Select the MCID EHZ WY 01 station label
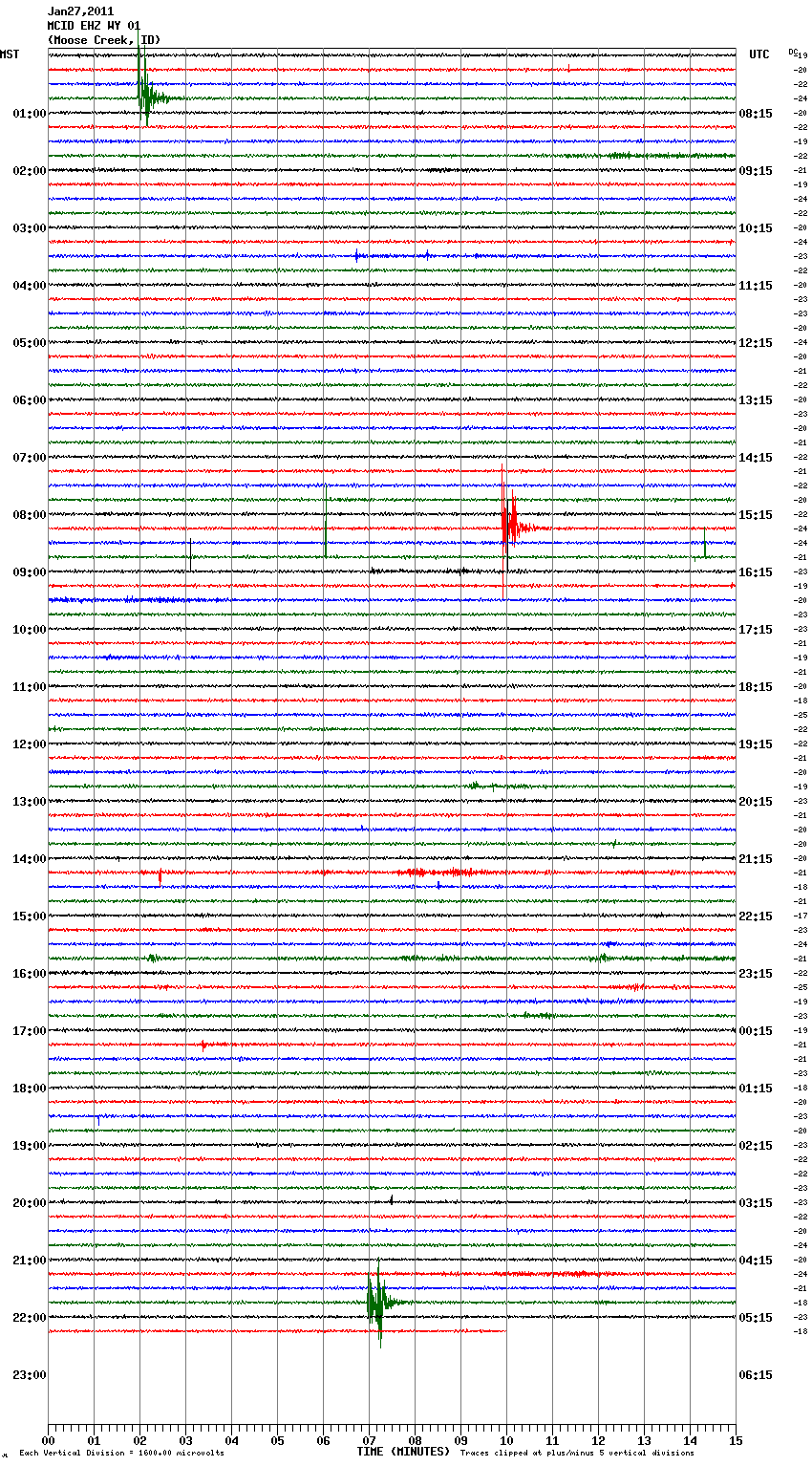Screen dimensions: 812x1466 coord(94,26)
